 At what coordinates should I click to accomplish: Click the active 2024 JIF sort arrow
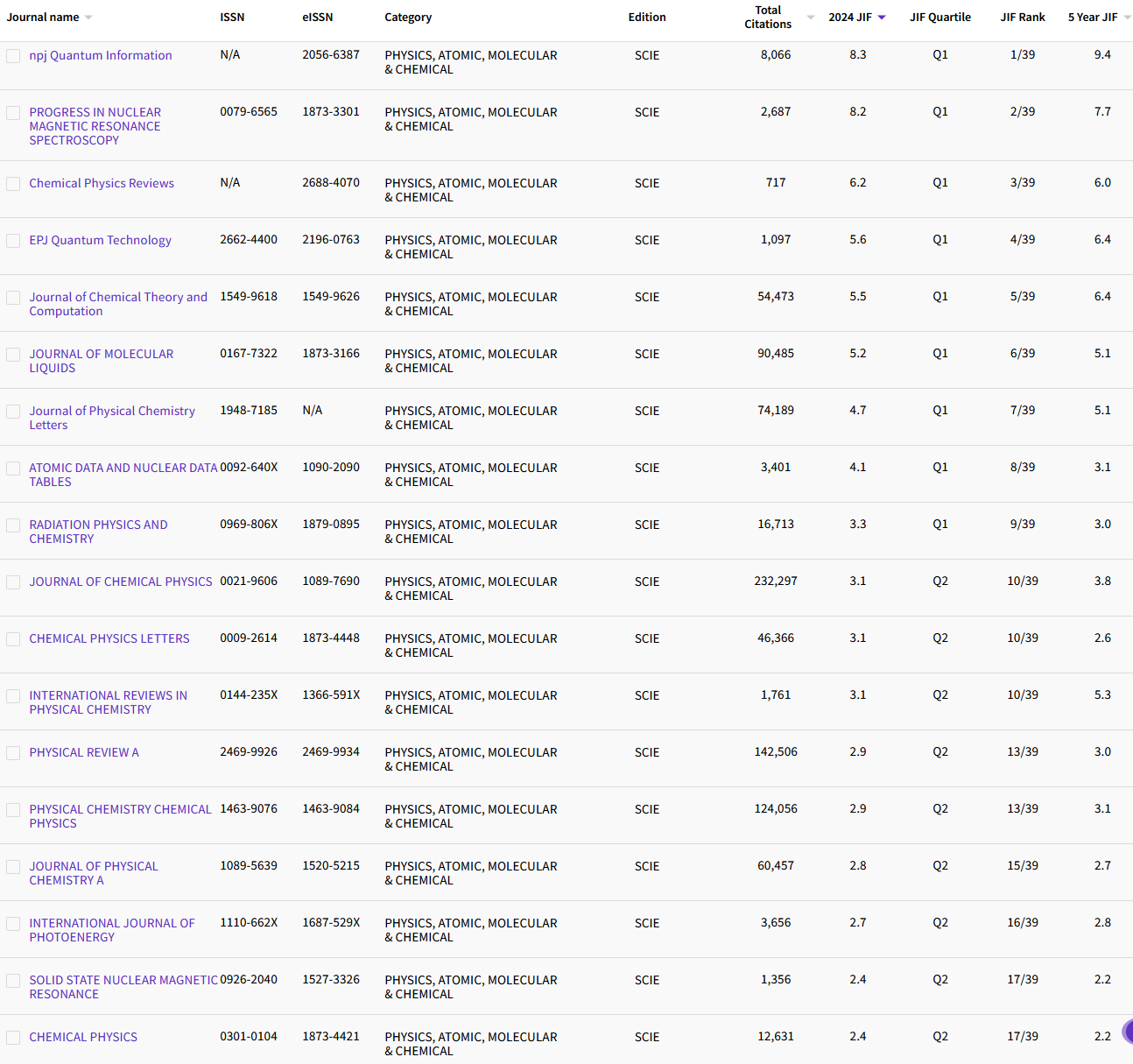tap(882, 18)
